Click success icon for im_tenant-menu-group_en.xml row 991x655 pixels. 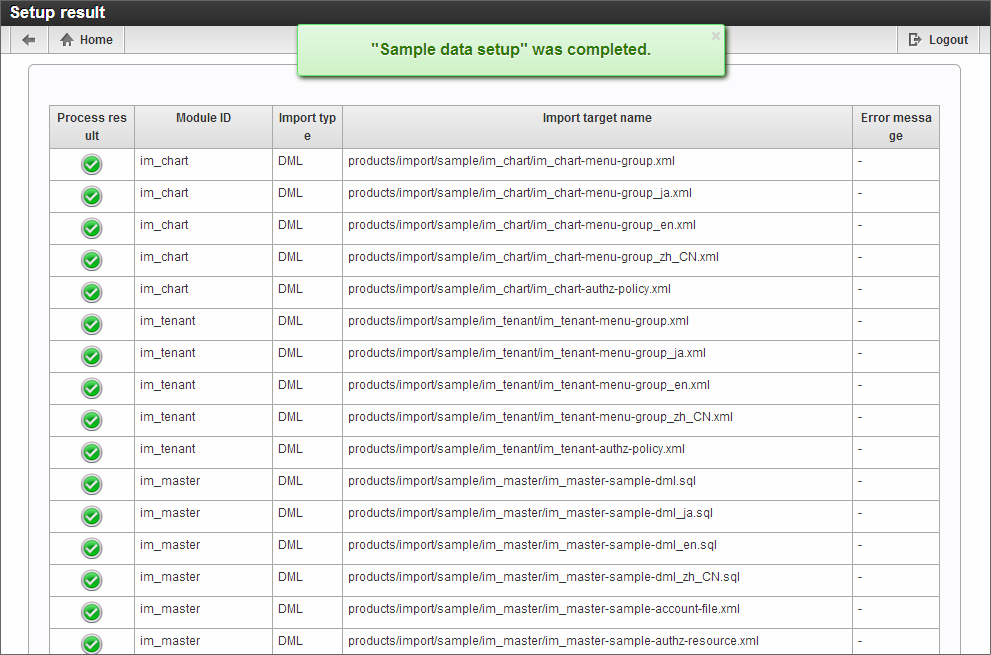pos(92,388)
